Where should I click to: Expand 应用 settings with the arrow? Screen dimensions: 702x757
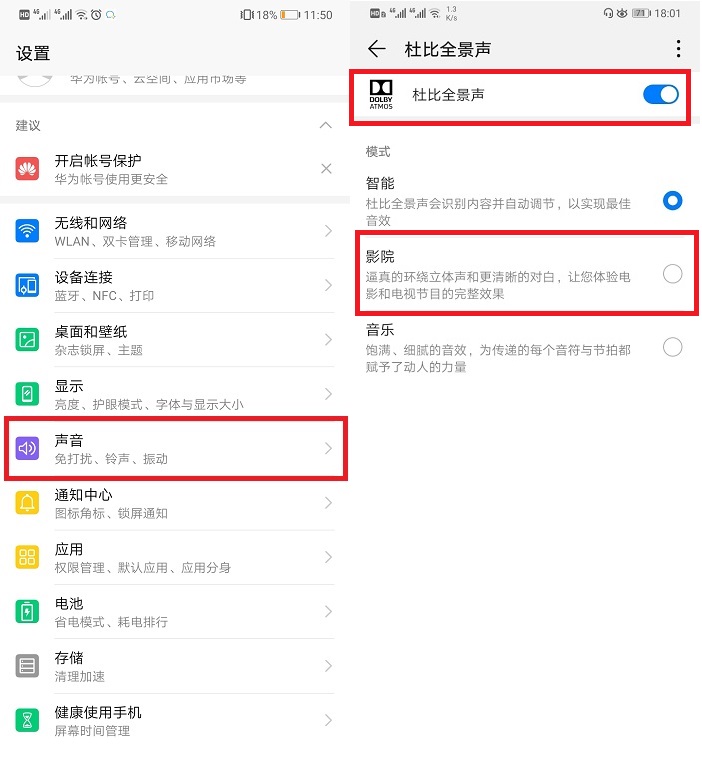tap(328, 557)
